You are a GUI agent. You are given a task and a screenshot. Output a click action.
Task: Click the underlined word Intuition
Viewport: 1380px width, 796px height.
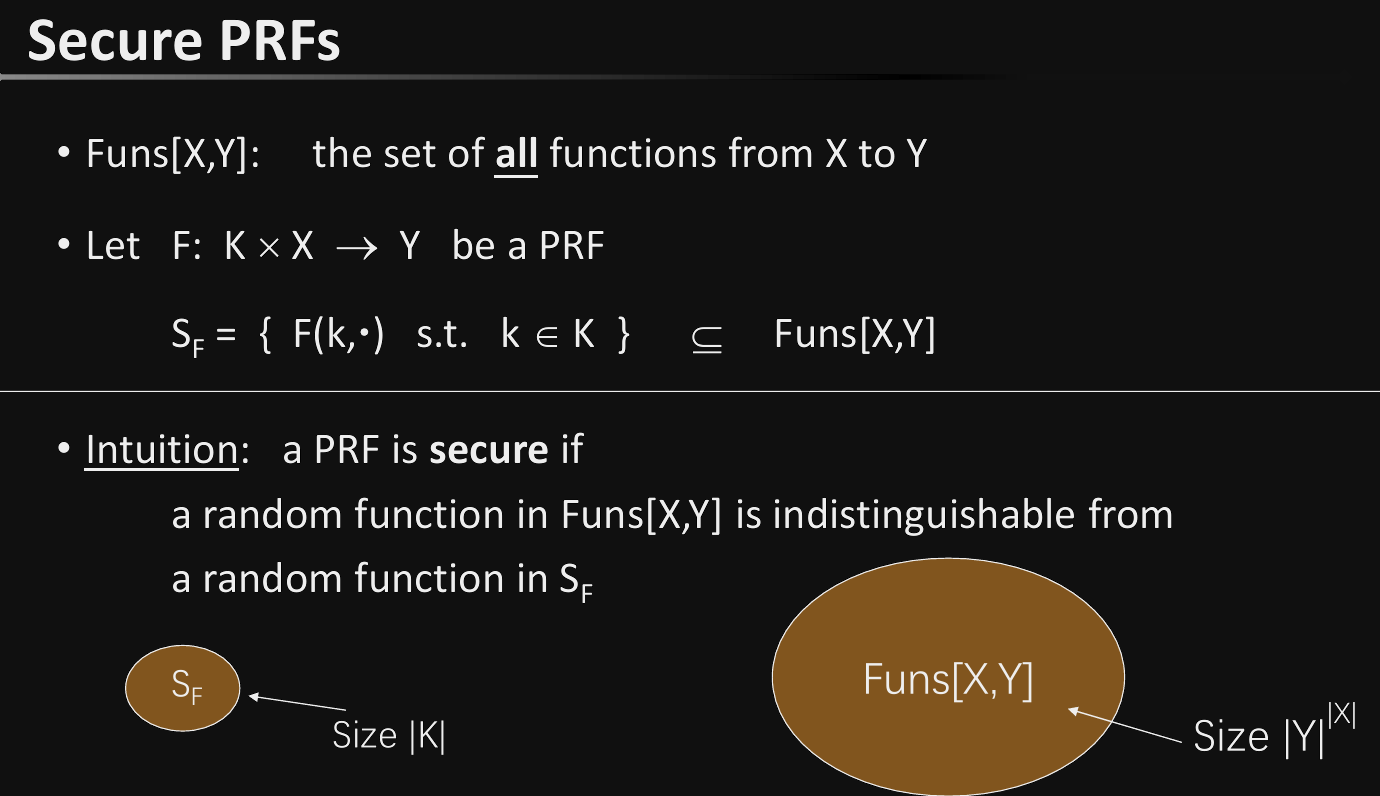(x=162, y=450)
